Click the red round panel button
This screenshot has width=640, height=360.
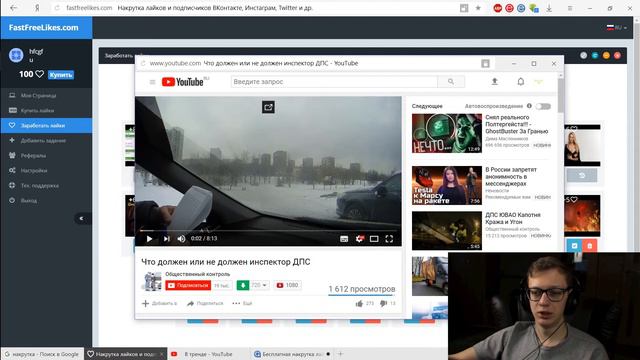pyautogui.click(x=618, y=56)
